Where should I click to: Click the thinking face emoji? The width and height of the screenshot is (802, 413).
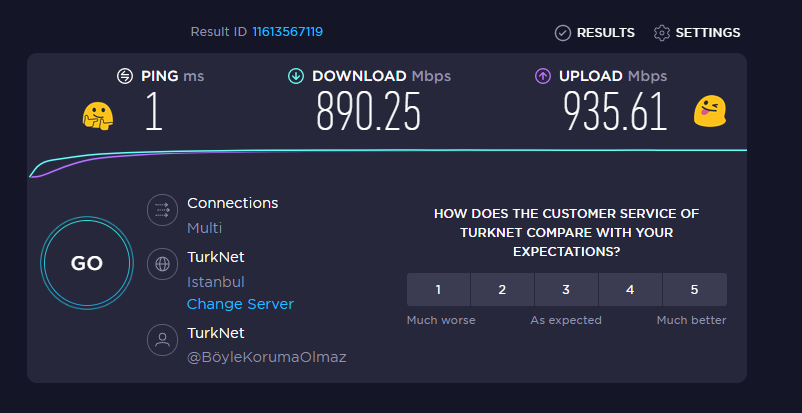(98, 116)
